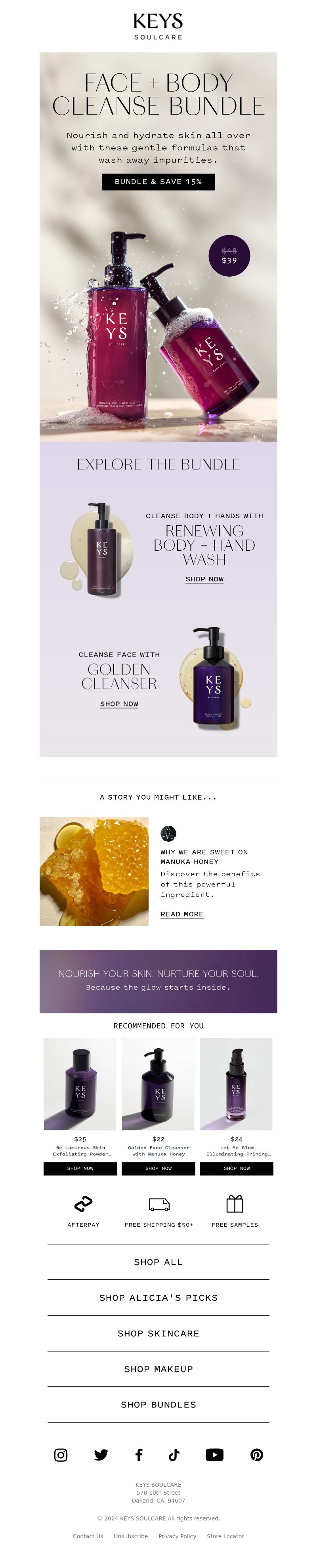The width and height of the screenshot is (317, 1568).
Task: Open the Manuka honeycomb story image
Action: (x=94, y=871)
